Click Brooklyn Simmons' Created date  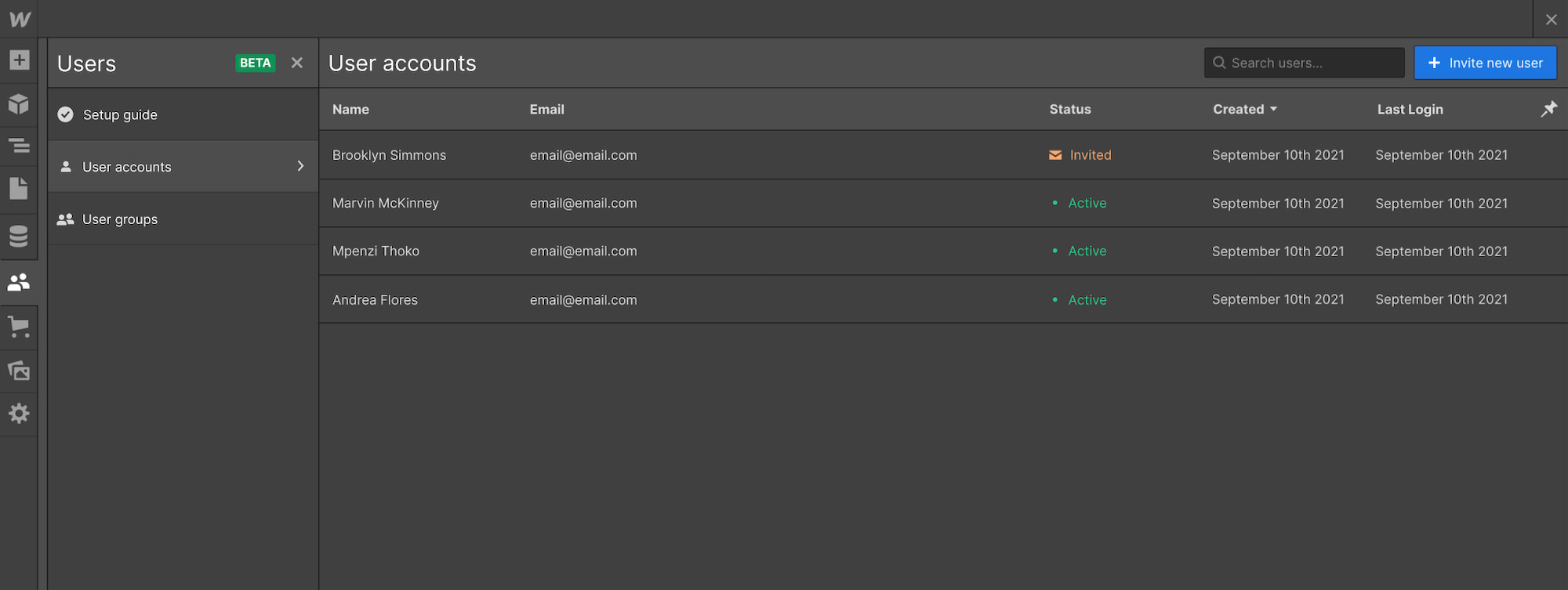pyautogui.click(x=1278, y=155)
